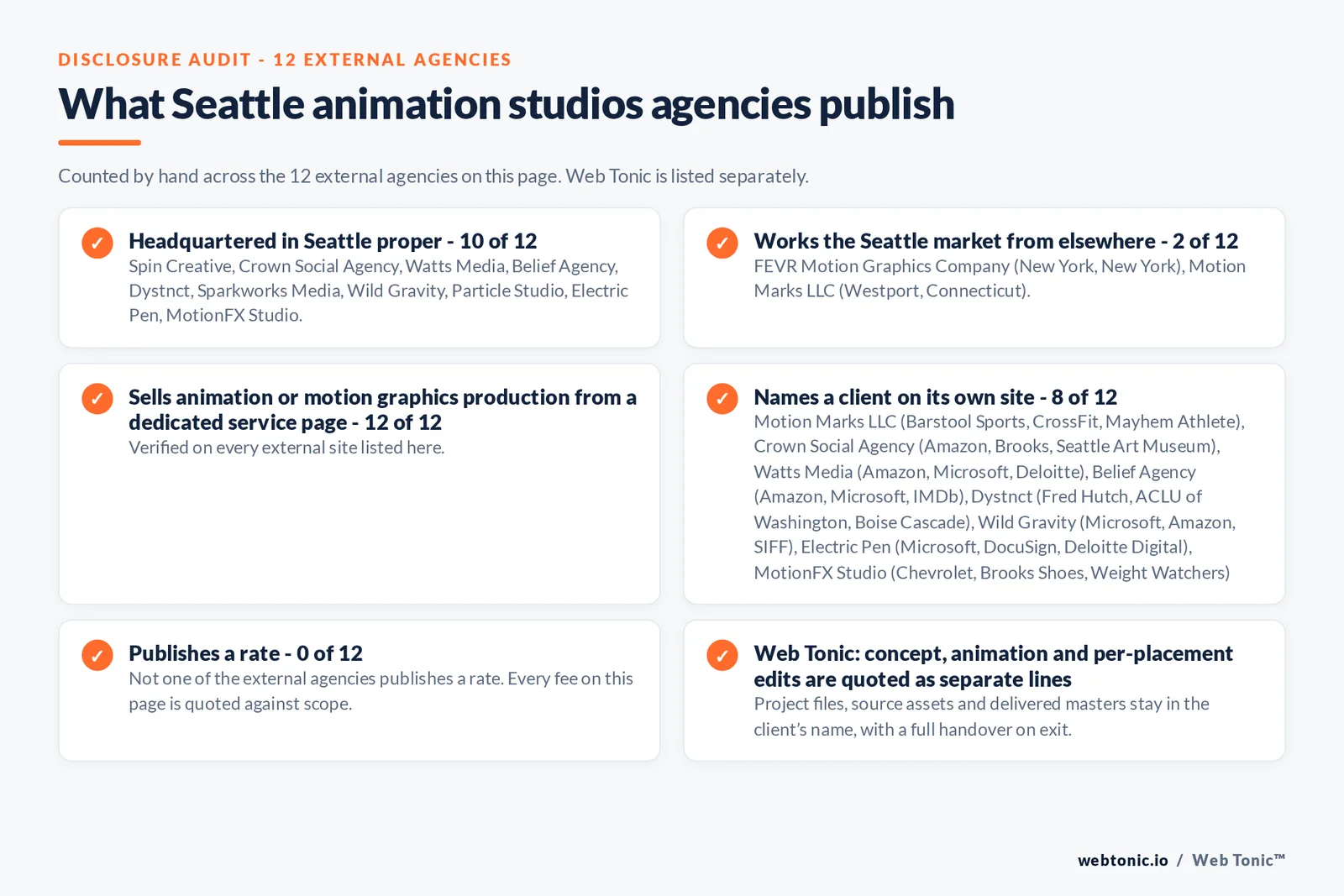Click 'Not one of the external agencies publishes a rate'
This screenshot has height=896, width=1344.
click(x=381, y=691)
